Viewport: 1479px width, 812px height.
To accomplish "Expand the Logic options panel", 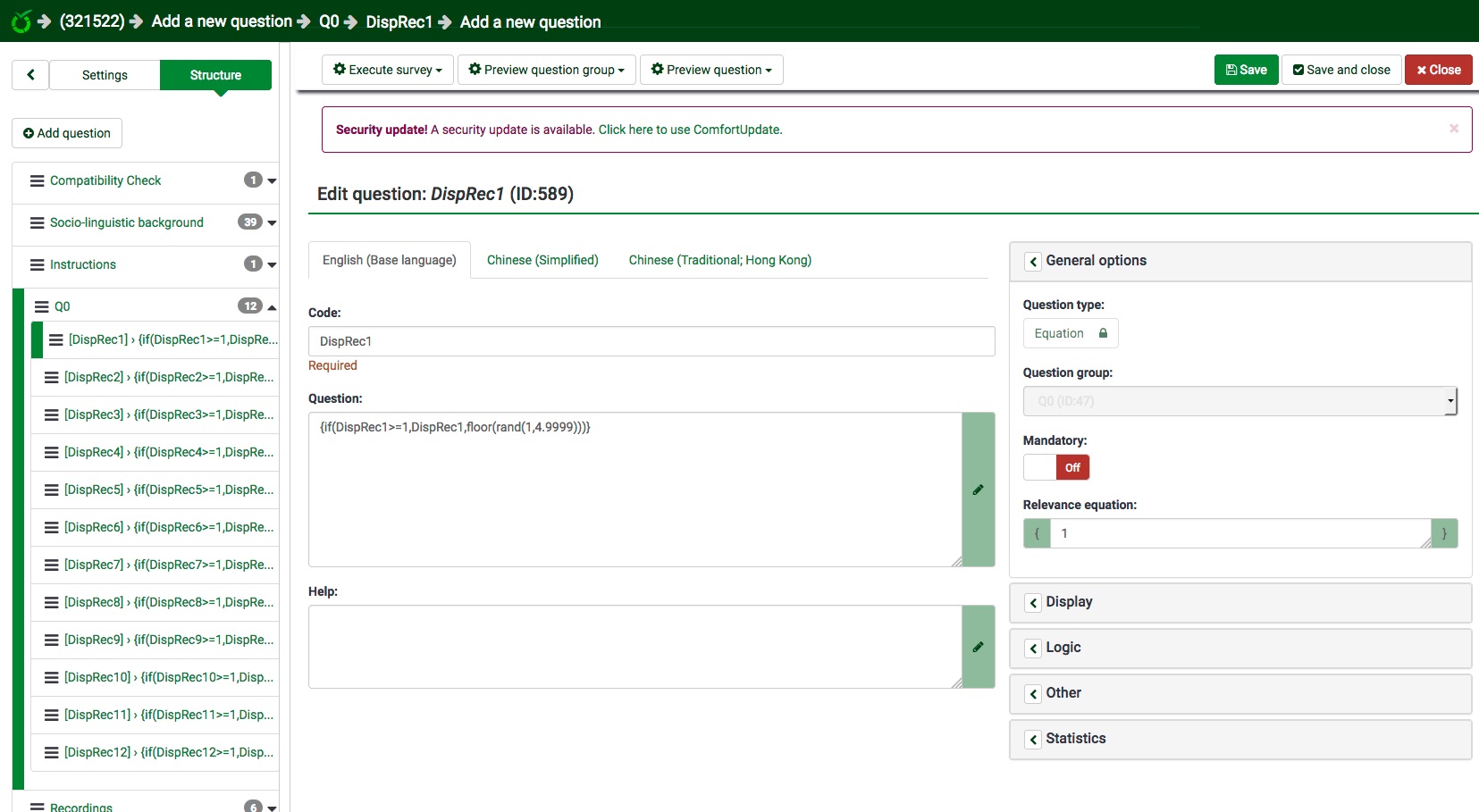I will coord(1033,649).
